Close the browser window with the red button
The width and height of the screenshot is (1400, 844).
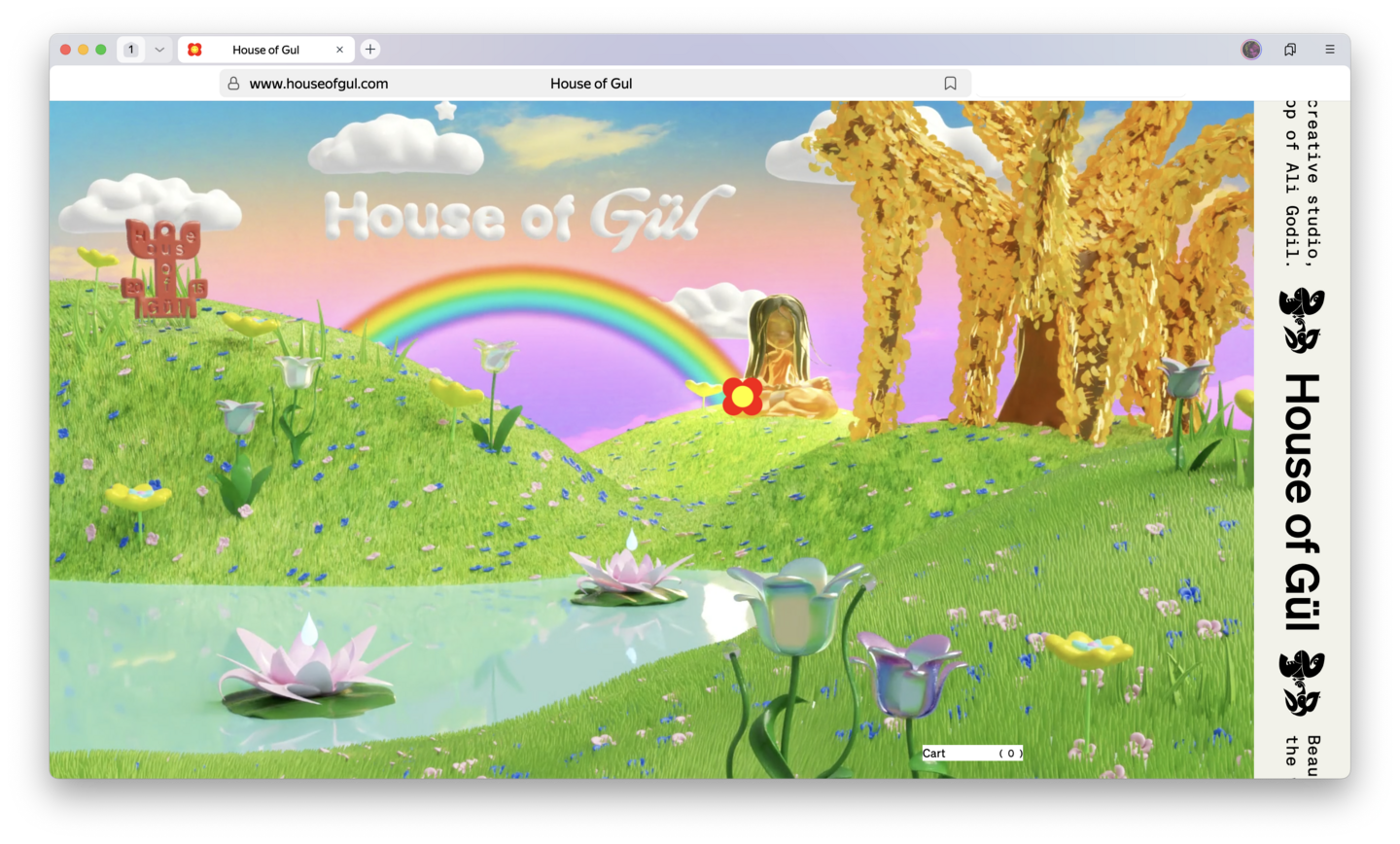pyautogui.click(x=65, y=50)
